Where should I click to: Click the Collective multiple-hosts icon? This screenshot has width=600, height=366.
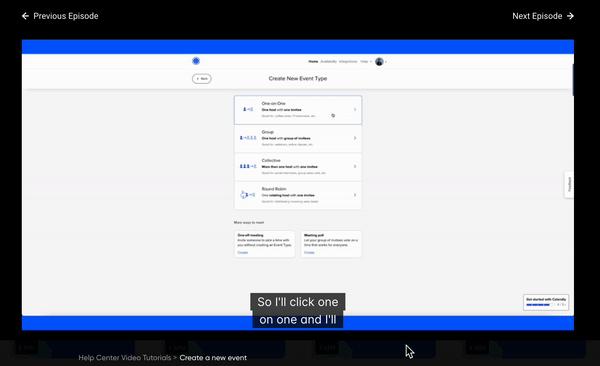(x=248, y=167)
